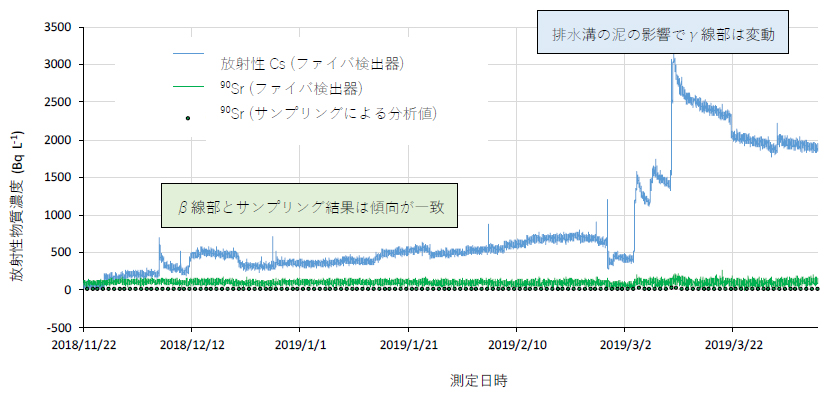Click the blue annotation box about γ線部

tap(662, 31)
